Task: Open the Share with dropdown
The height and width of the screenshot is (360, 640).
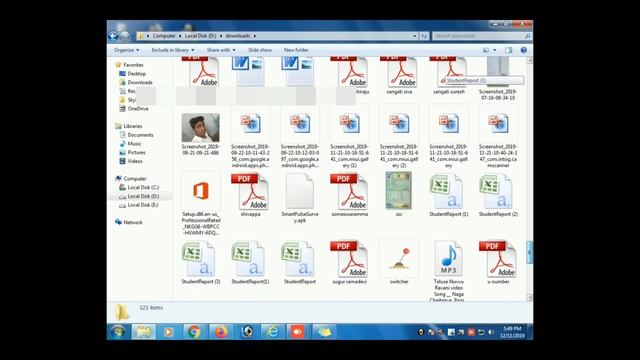Action: pos(221,50)
